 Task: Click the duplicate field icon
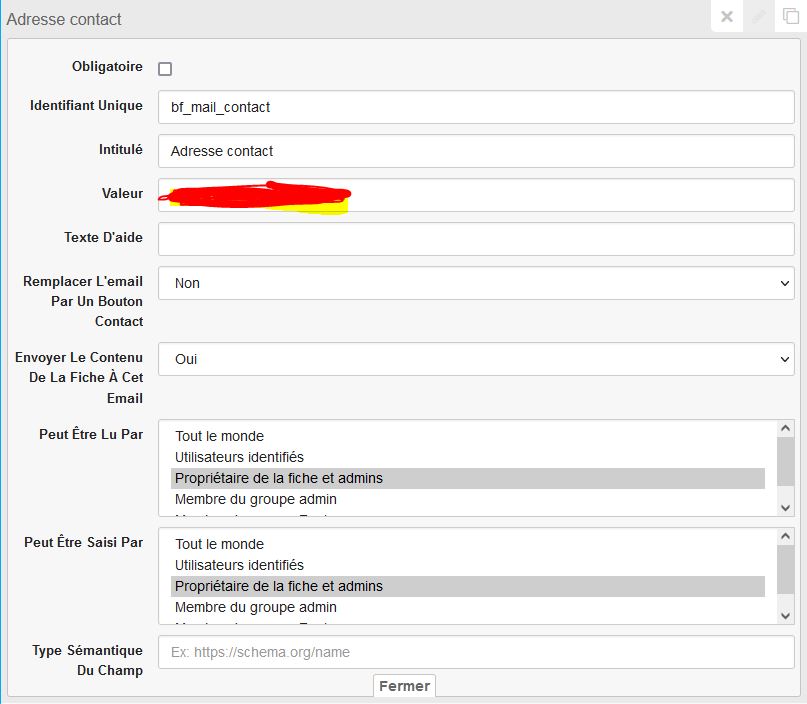[790, 17]
